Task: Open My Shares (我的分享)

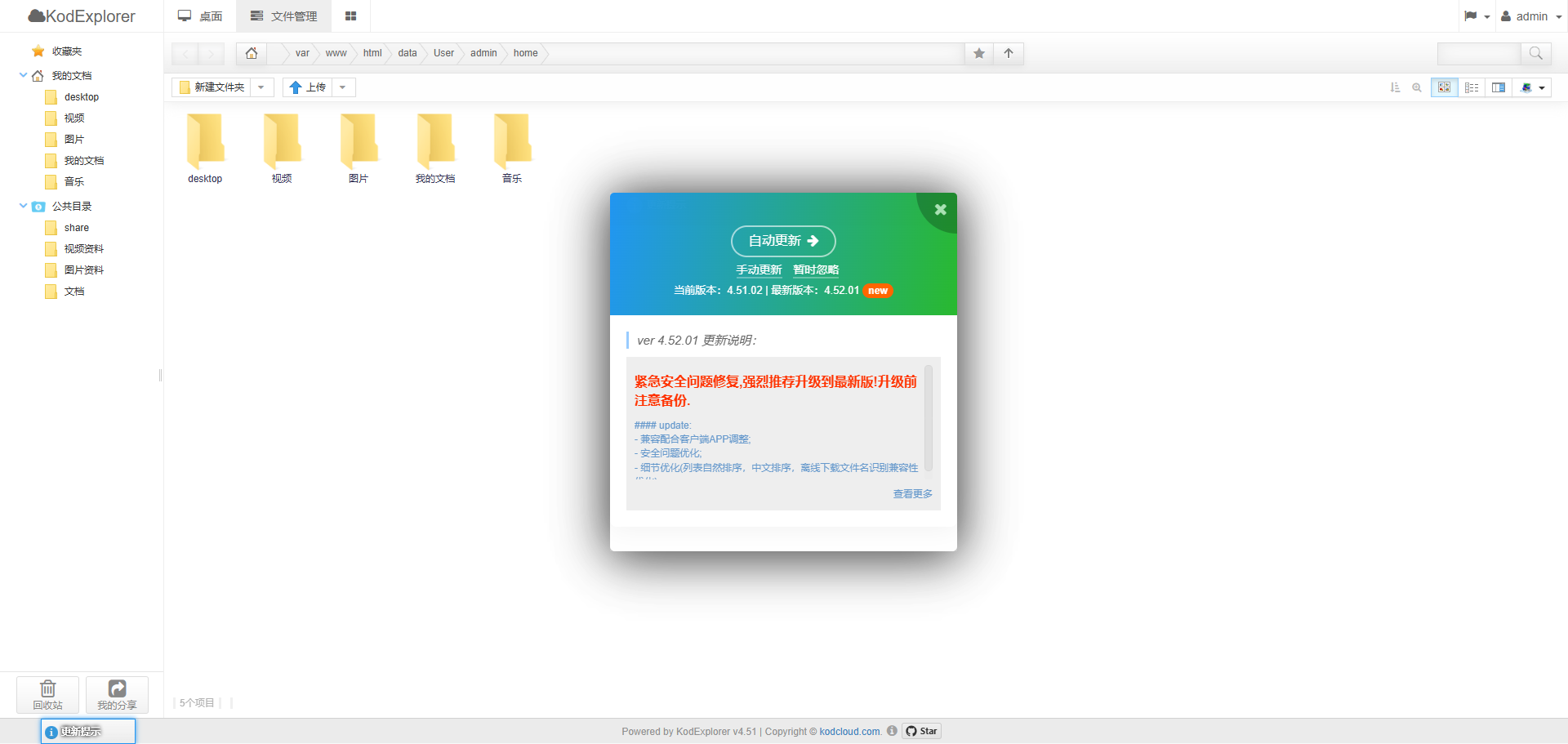Action: point(117,695)
